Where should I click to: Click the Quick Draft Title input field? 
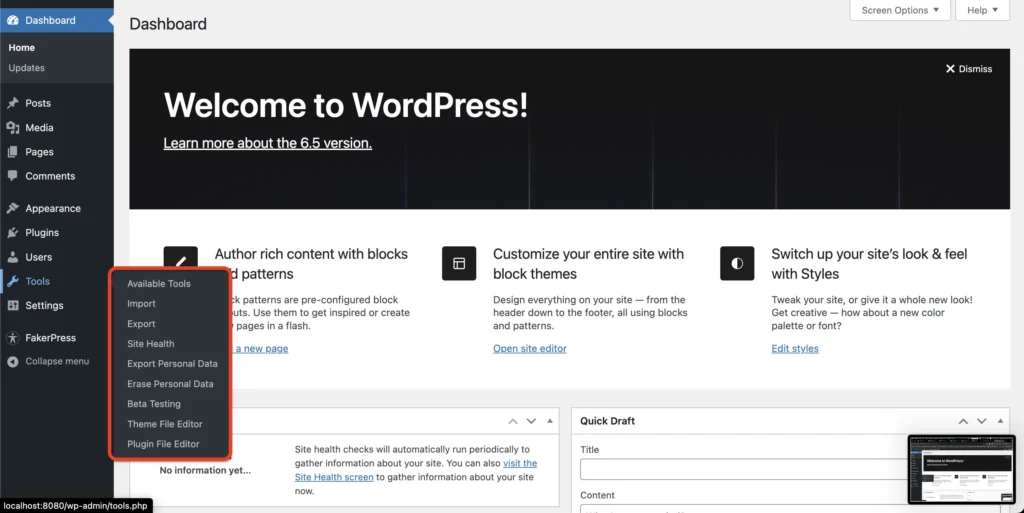740,469
